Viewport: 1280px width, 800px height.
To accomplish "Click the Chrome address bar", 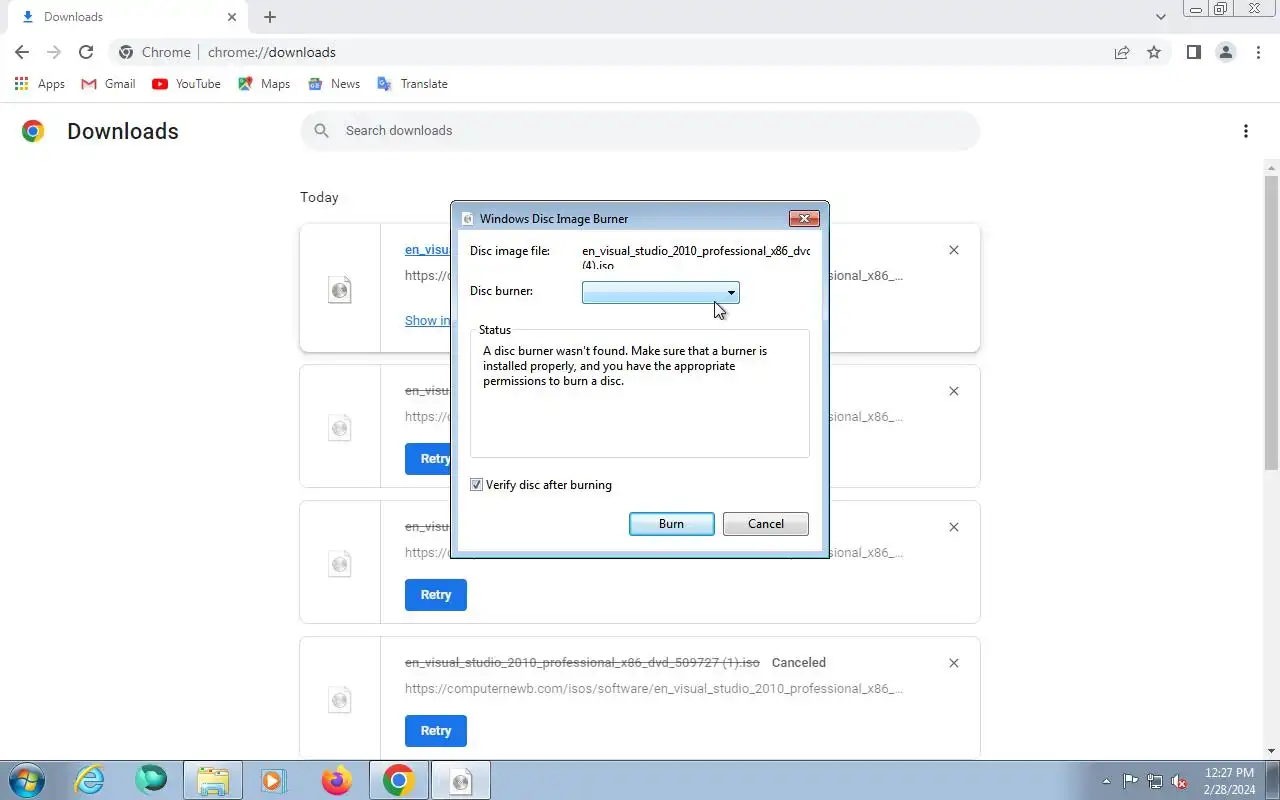I will coord(640,52).
